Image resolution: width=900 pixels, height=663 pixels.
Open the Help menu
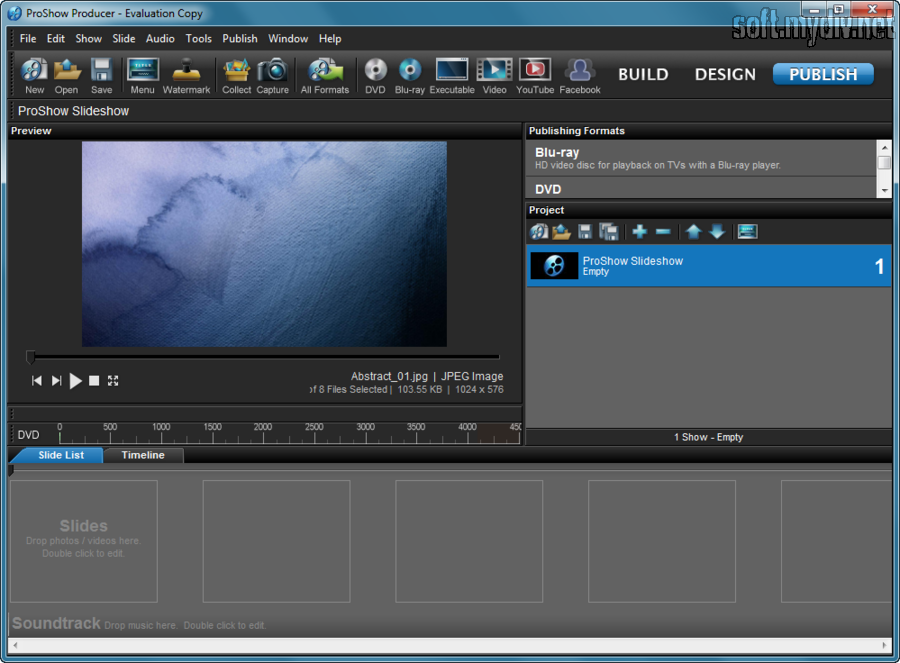tap(330, 38)
